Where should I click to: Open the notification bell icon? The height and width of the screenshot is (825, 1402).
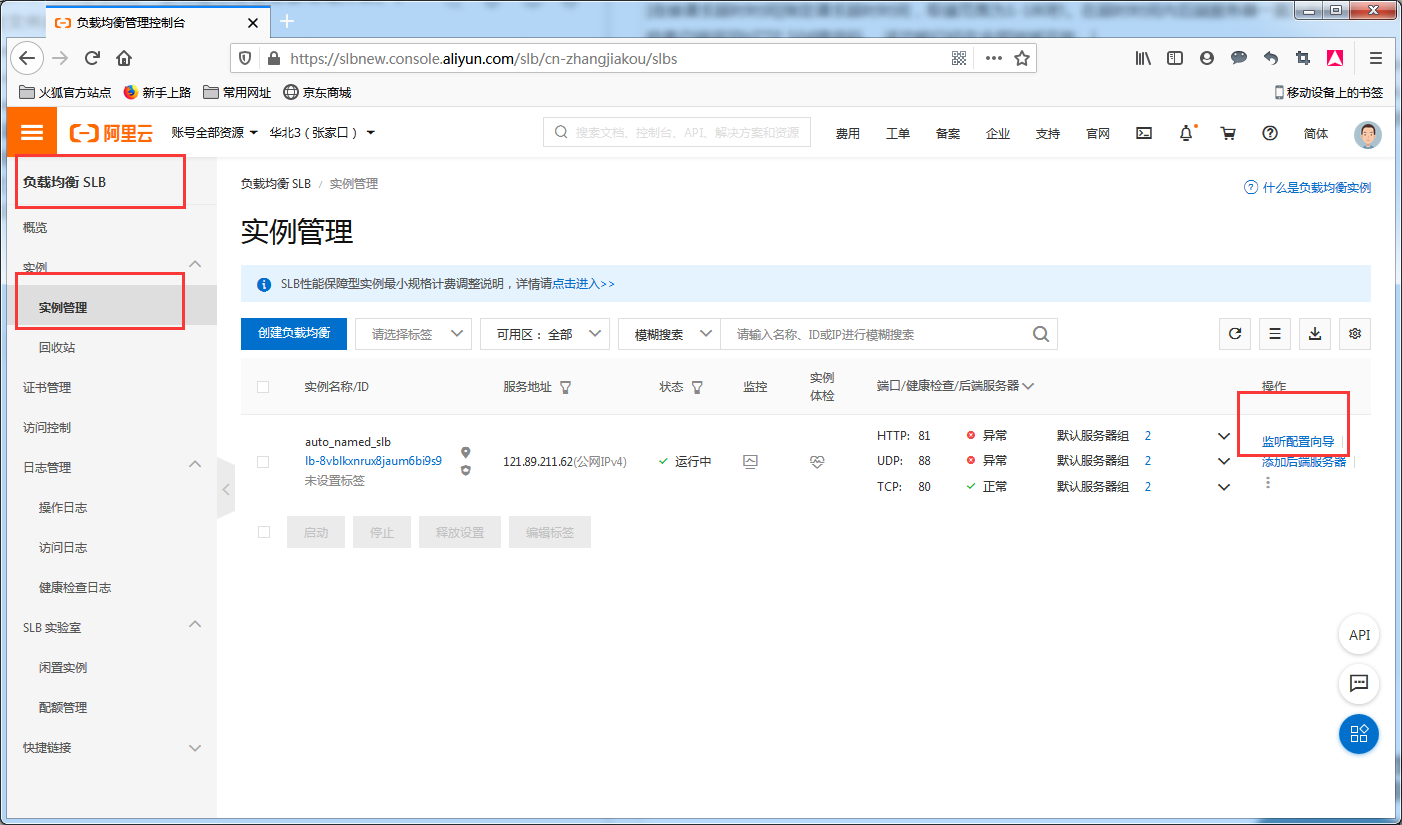[1186, 132]
